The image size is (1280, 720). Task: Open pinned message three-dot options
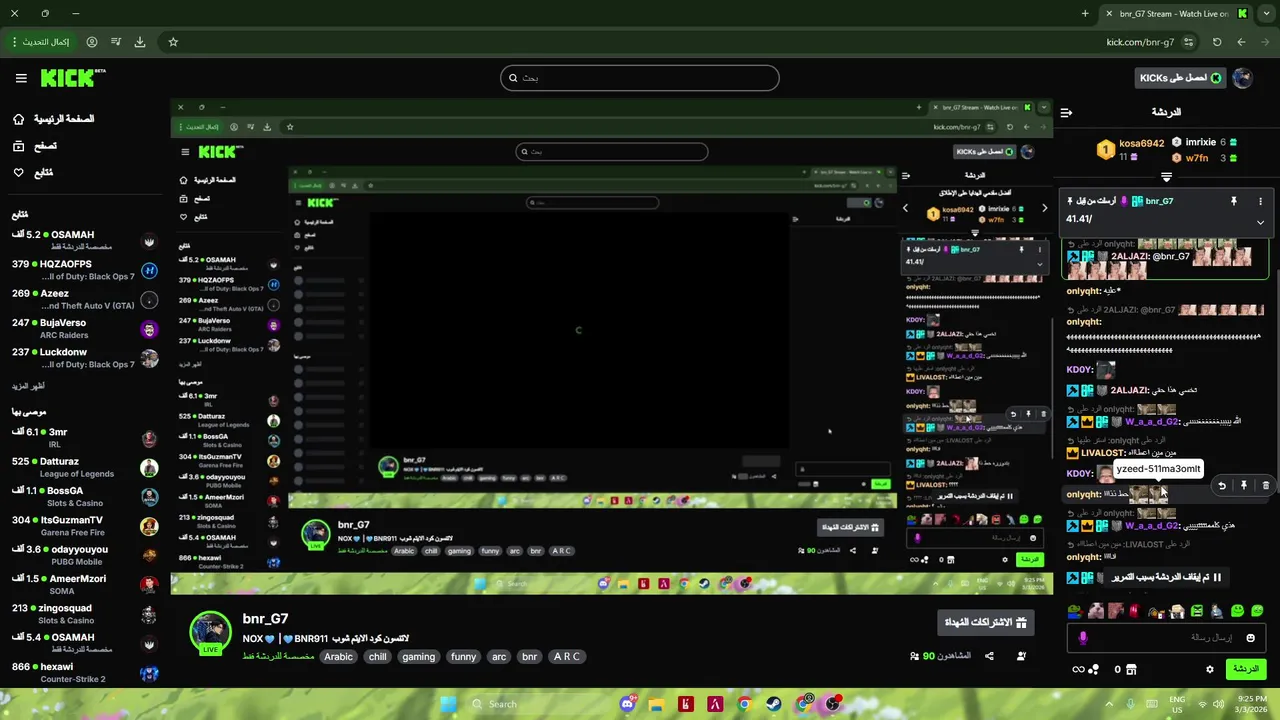click(x=1260, y=201)
